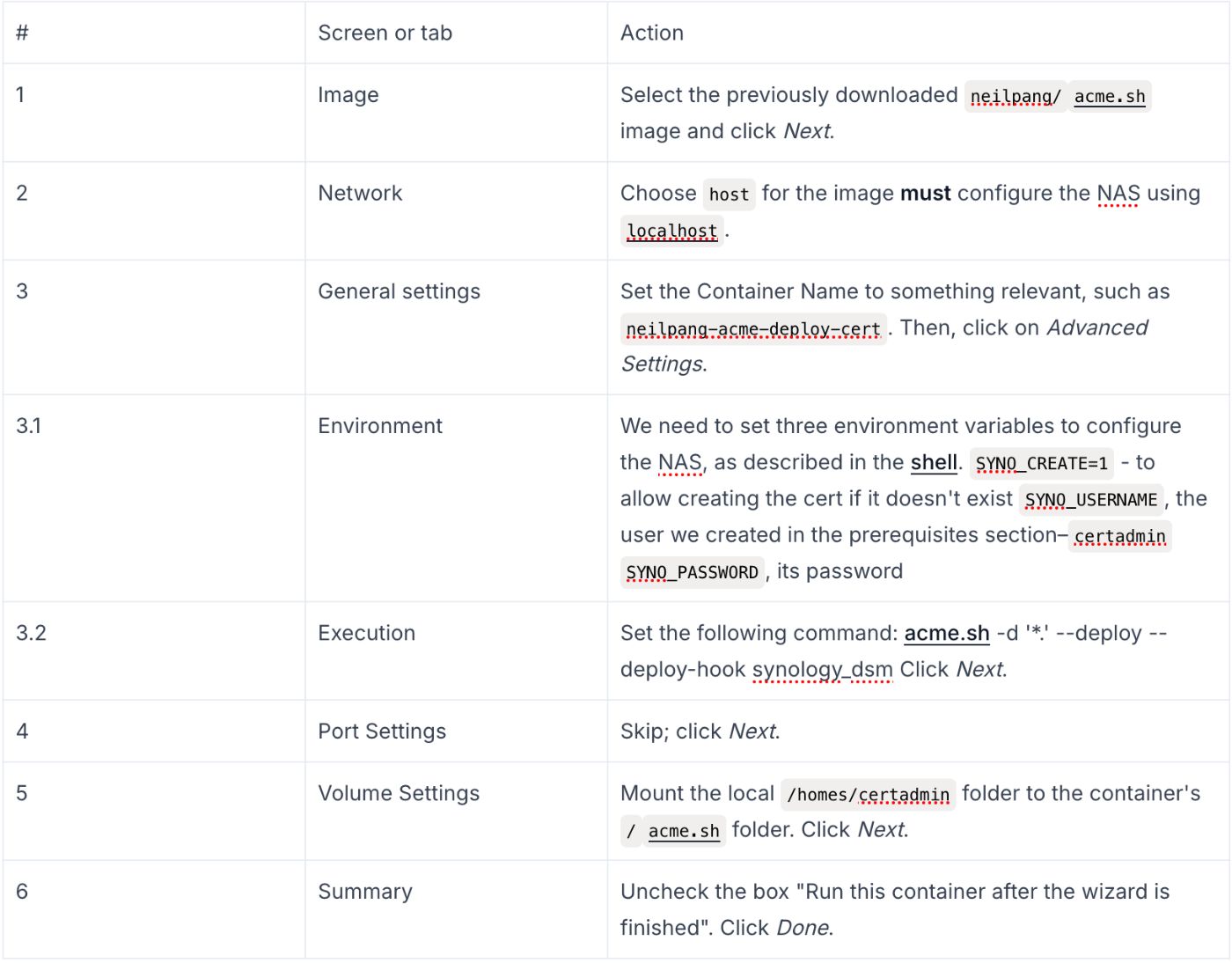Click the certadmin code snippet in Environment row
The width and height of the screenshot is (1232, 963).
coord(1119,537)
